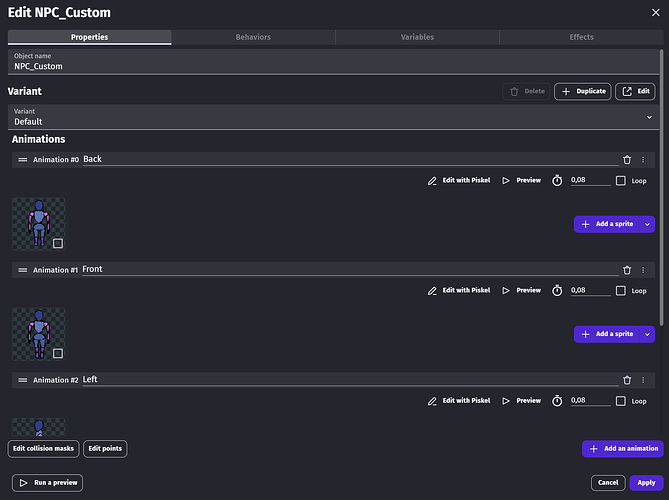669x500 pixels.
Task: Add a sprite to Back animation
Action: 607,224
